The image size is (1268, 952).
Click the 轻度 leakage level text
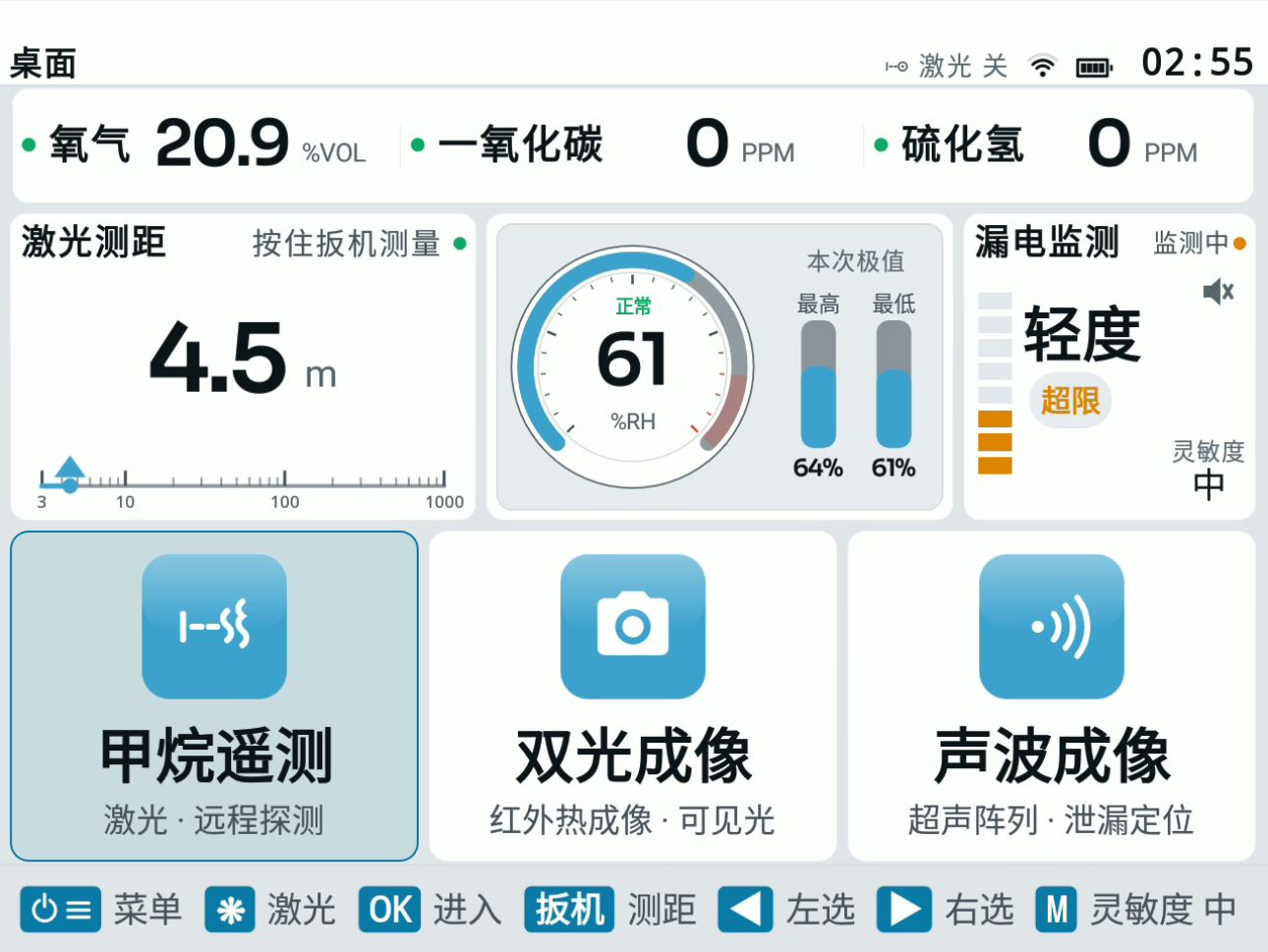(x=1082, y=335)
